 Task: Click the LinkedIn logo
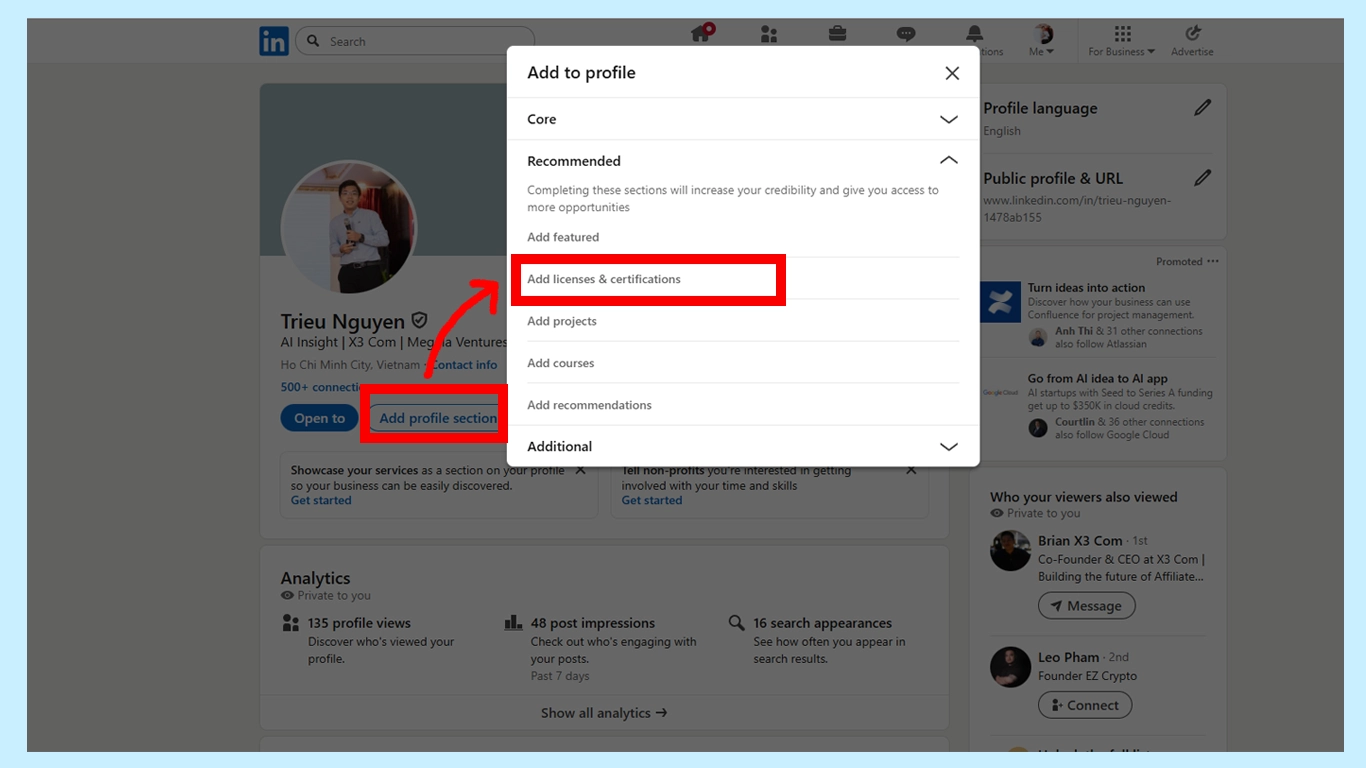pos(273,40)
